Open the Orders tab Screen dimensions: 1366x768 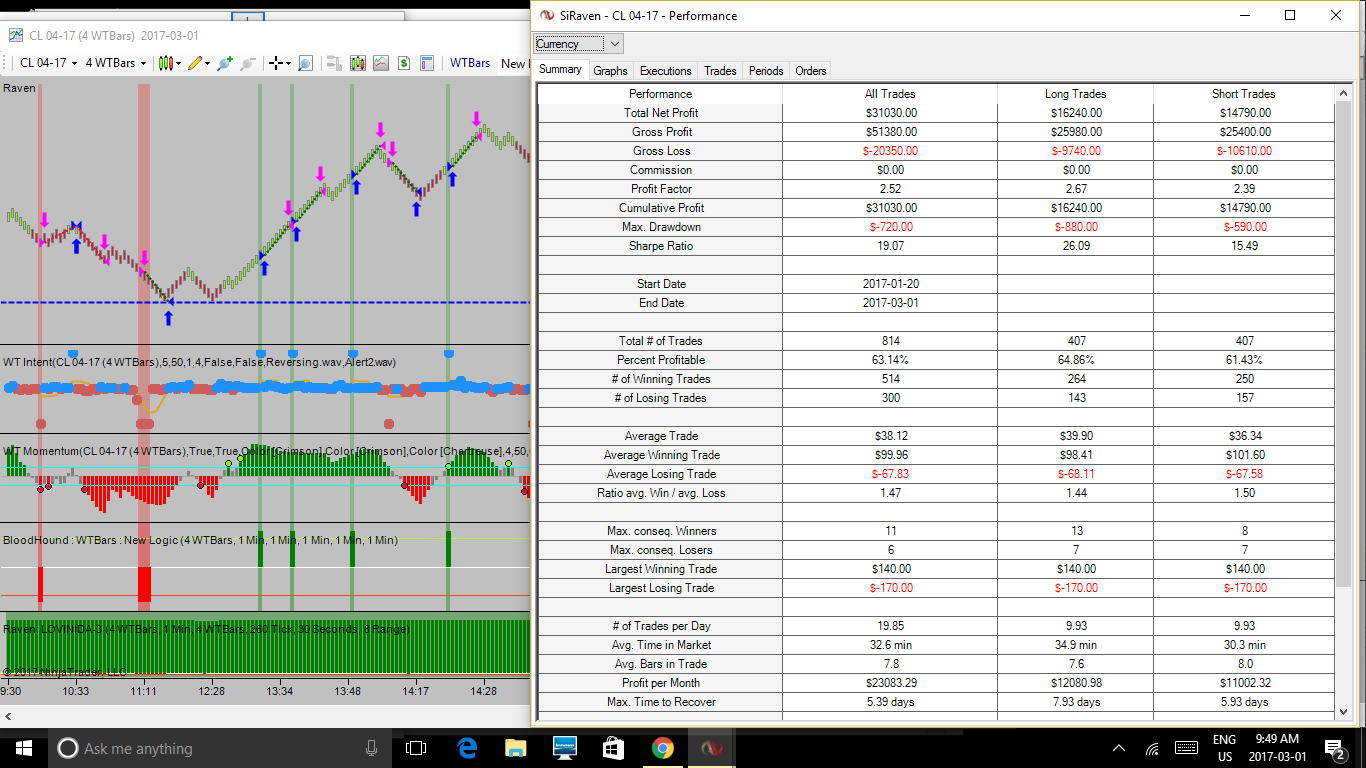click(811, 71)
